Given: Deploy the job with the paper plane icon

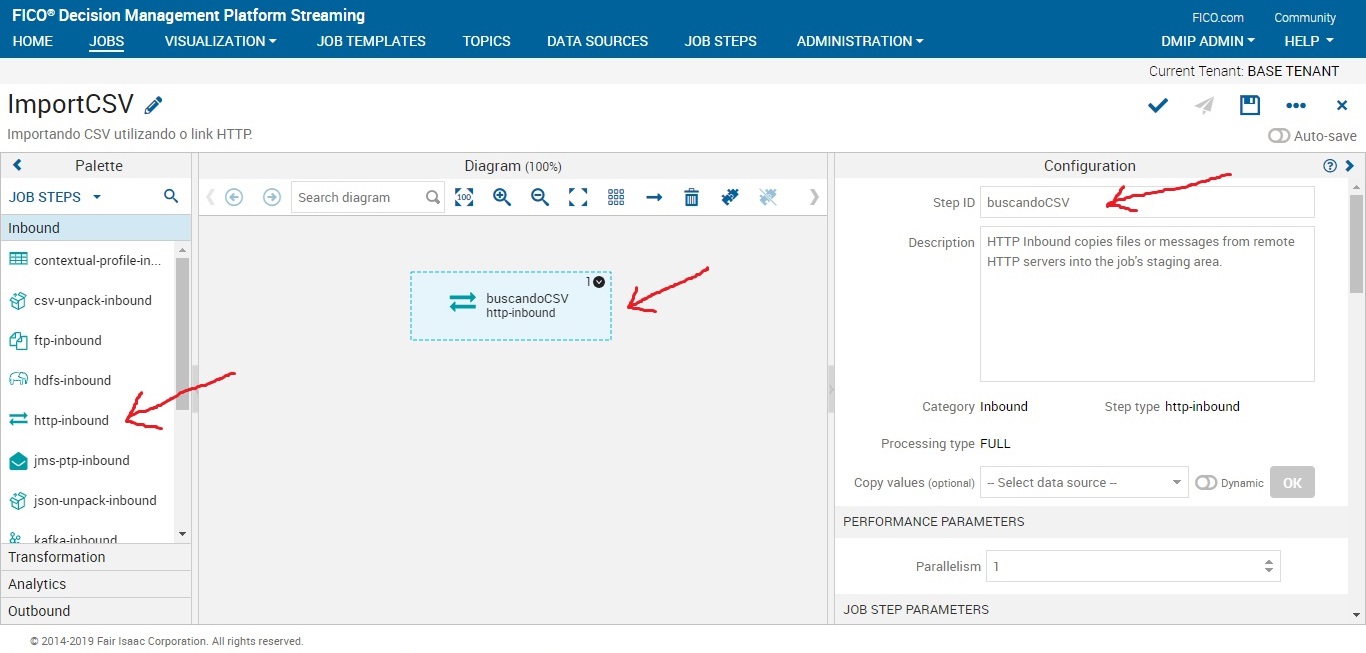Looking at the screenshot, I should point(1203,104).
